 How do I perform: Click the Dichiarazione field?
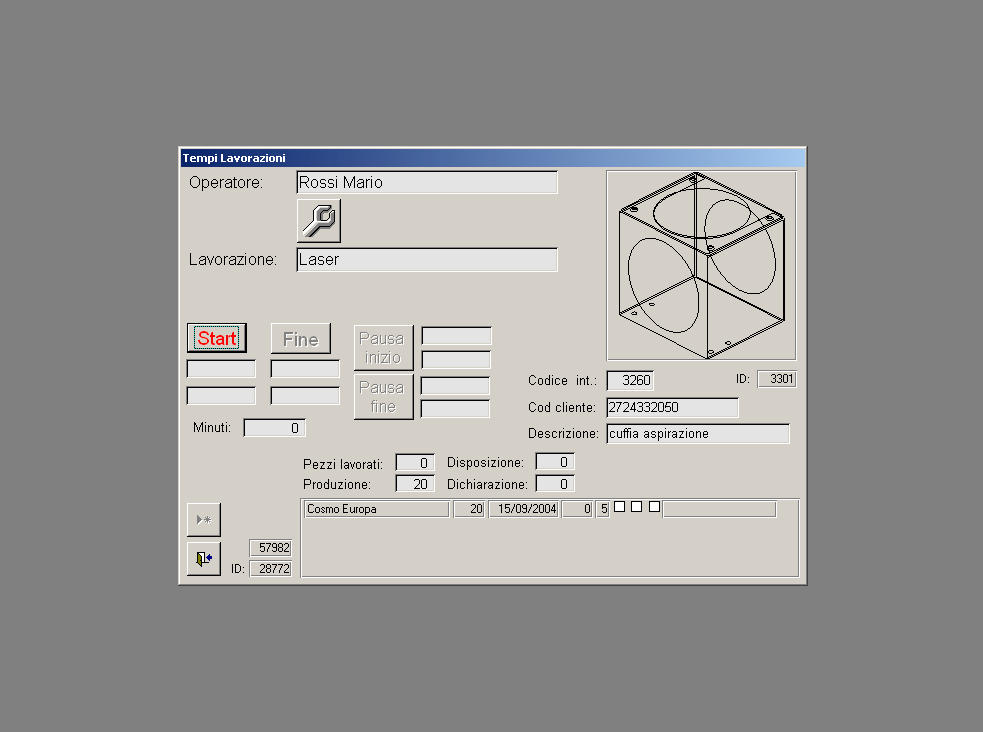[x=555, y=484]
